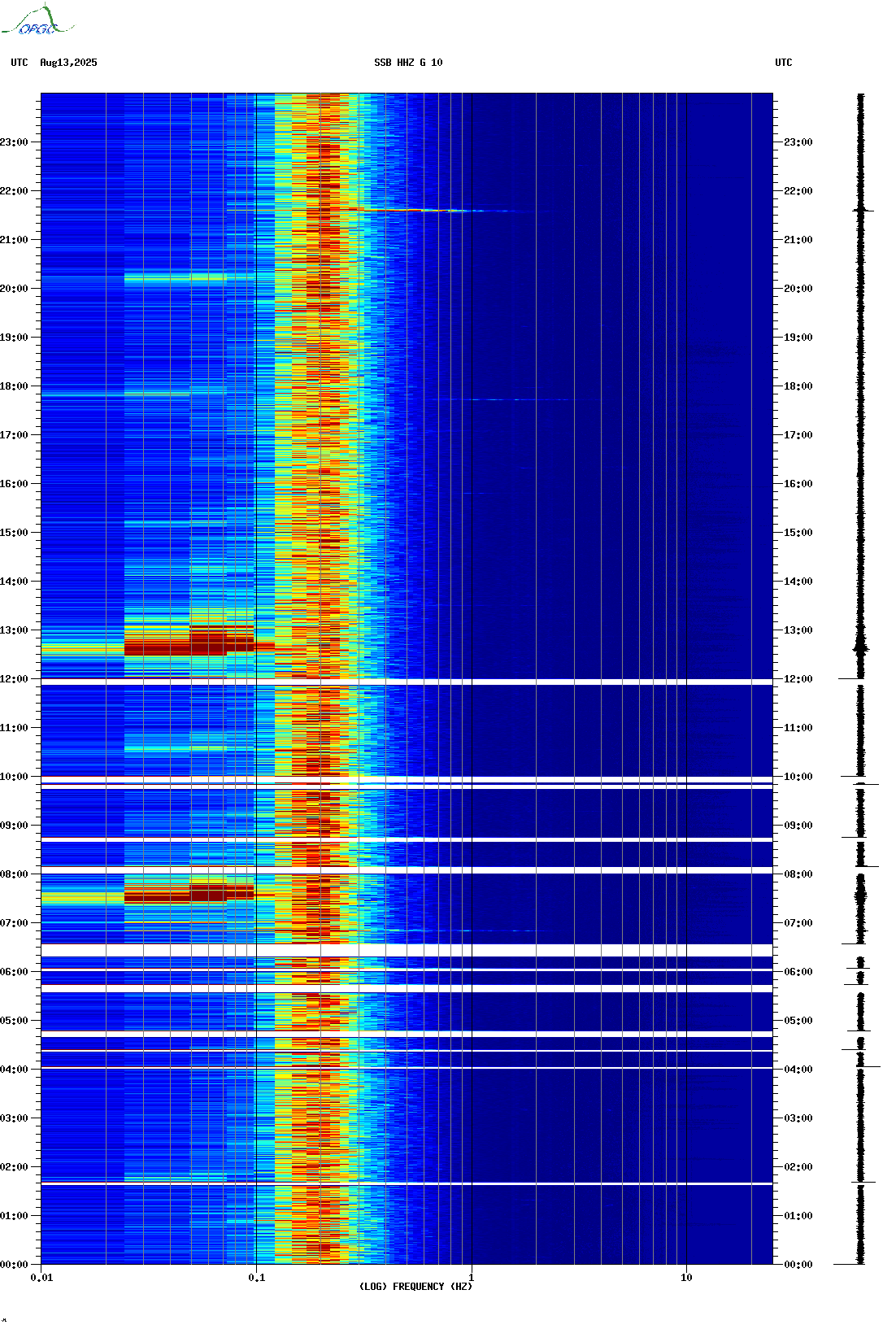This screenshot has width=896, height=1329.
Task: Select the 'Aug13,2025' date label
Action: 68,63
